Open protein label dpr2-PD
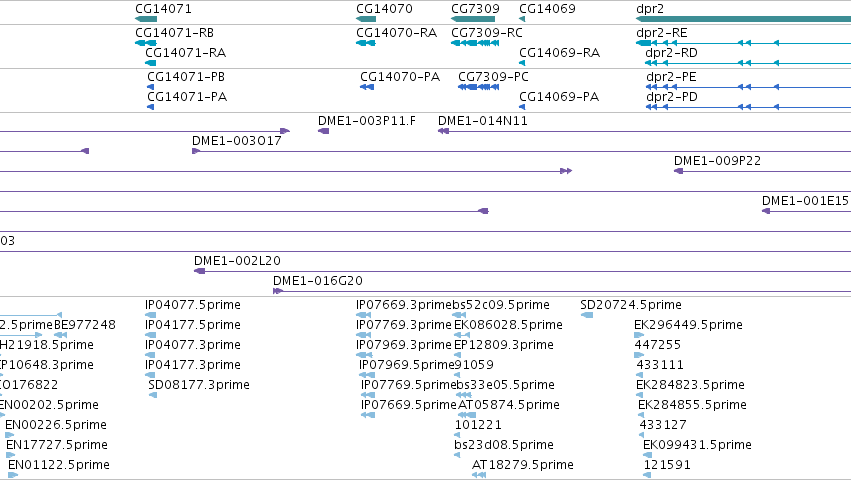 point(672,97)
